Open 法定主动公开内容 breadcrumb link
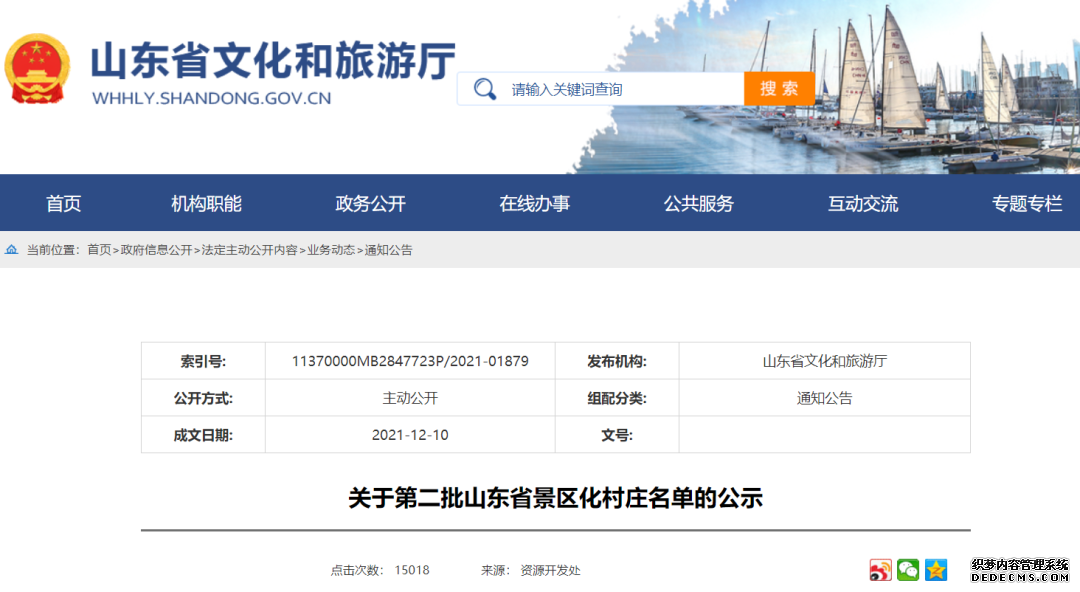Image resolution: width=1080 pixels, height=592 pixels. coord(249,250)
